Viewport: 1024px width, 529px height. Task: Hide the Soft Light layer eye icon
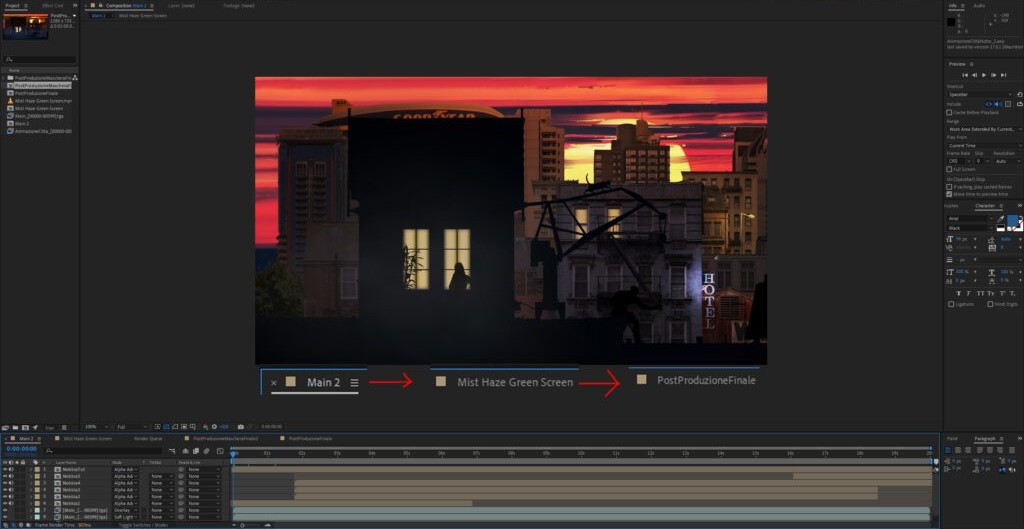tap(5, 517)
